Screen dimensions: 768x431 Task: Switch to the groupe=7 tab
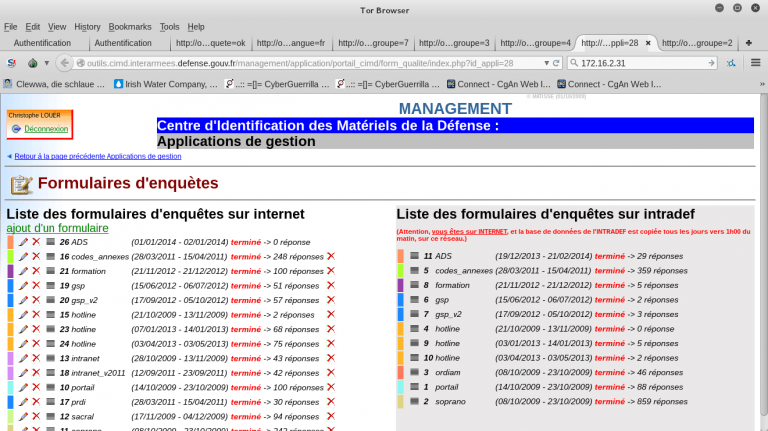pos(373,43)
